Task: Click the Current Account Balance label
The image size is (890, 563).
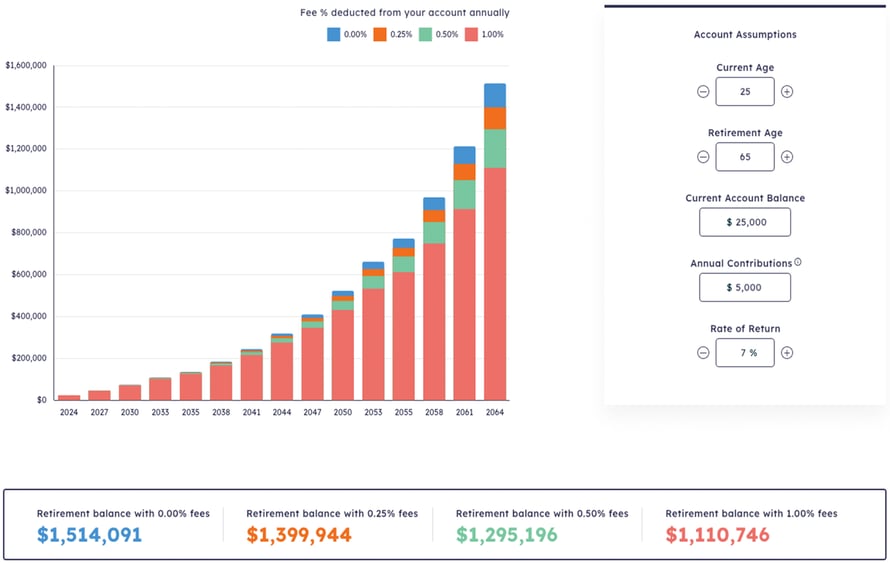Action: point(745,198)
